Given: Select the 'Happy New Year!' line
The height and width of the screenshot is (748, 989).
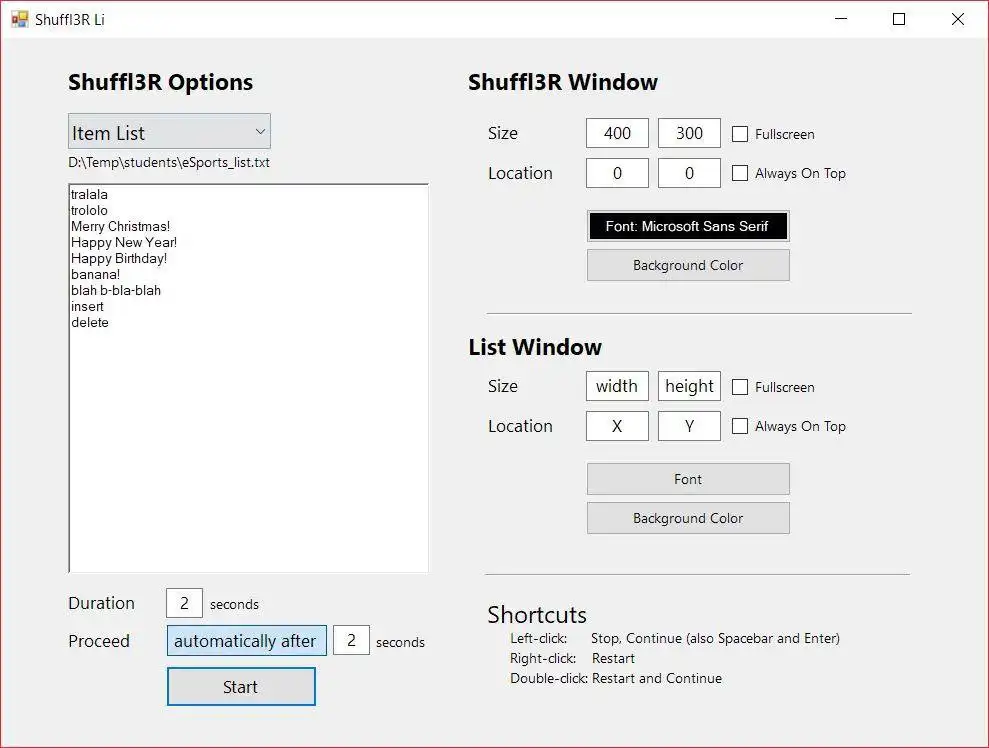Looking at the screenshot, I should click(124, 242).
